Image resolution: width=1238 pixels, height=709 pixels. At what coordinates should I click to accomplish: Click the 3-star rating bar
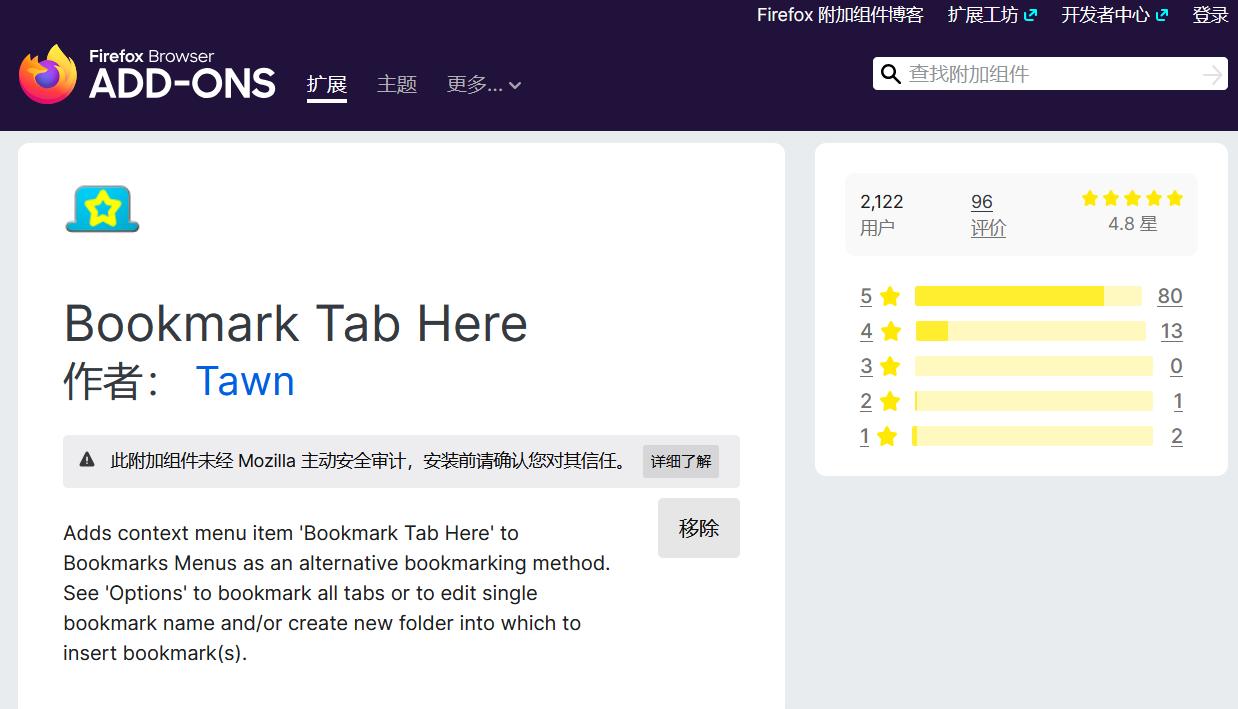(x=1034, y=366)
